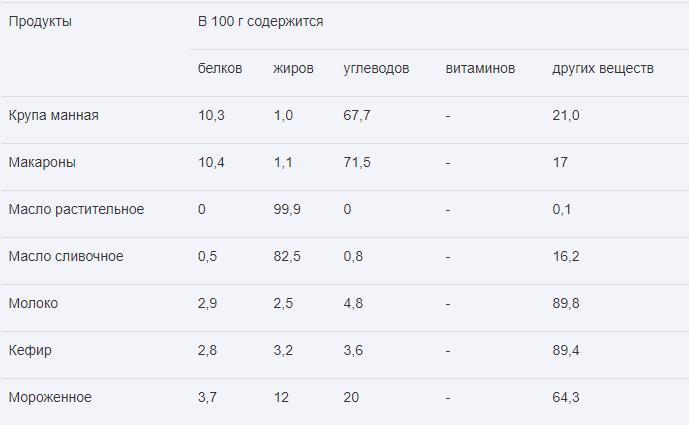The width and height of the screenshot is (689, 425).
Task: Select the "других веществ" column subheader
Action: [x=603, y=68]
